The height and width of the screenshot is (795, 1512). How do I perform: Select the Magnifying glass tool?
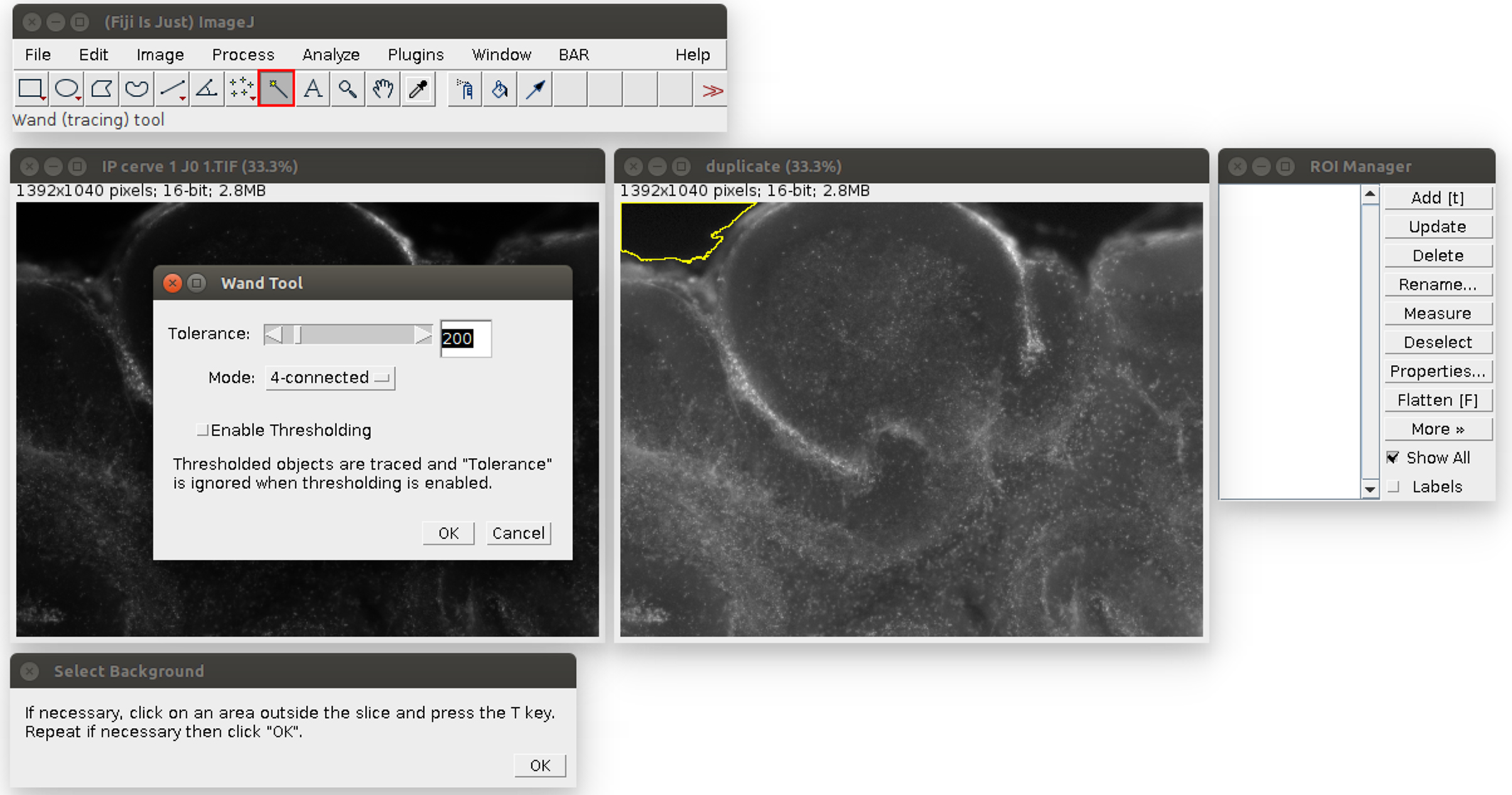348,90
